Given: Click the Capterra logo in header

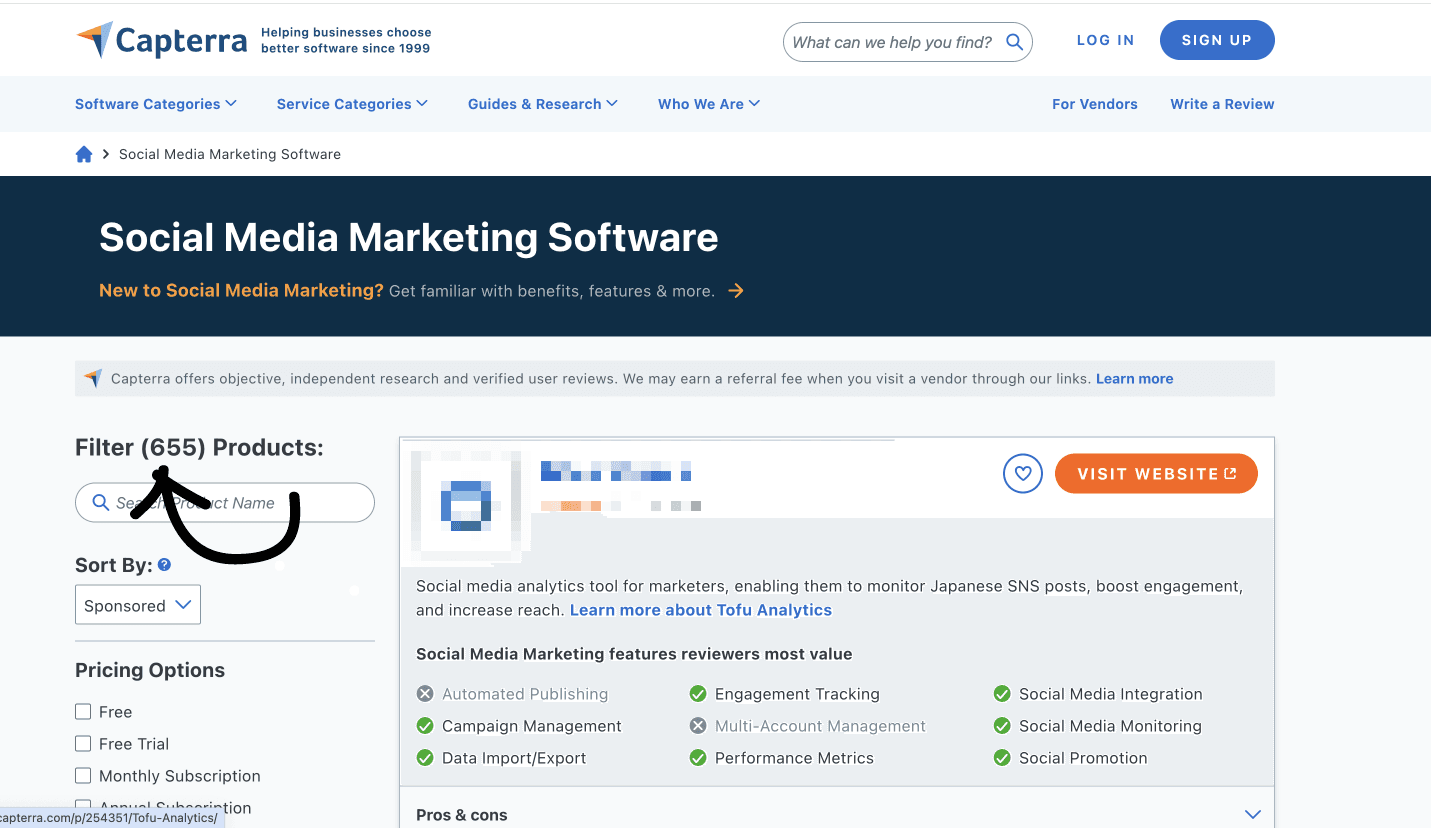Looking at the screenshot, I should [161, 41].
